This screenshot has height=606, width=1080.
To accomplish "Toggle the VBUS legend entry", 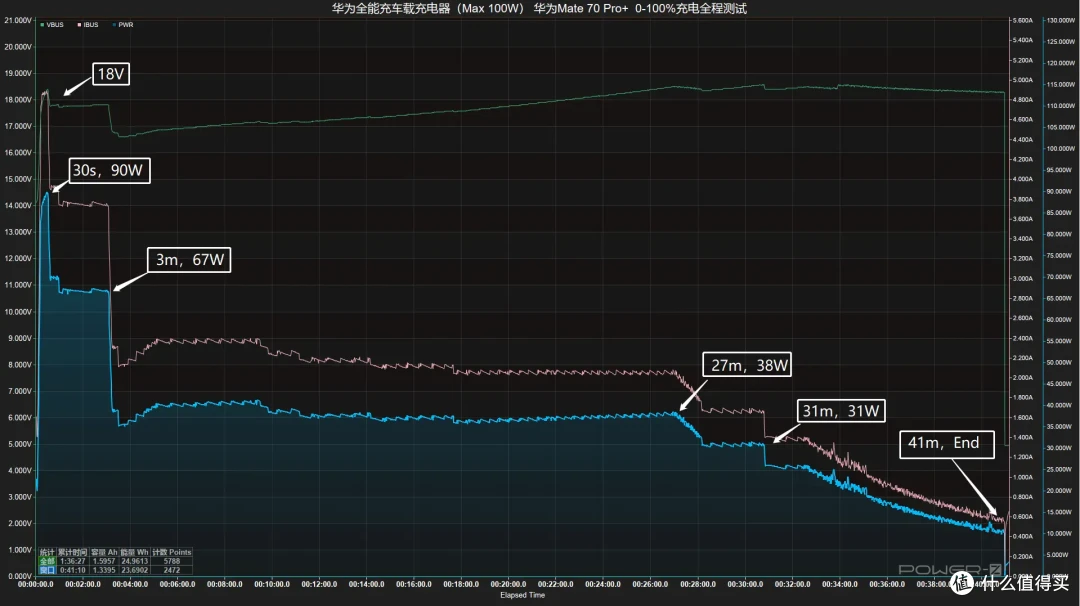I will (x=52, y=25).
